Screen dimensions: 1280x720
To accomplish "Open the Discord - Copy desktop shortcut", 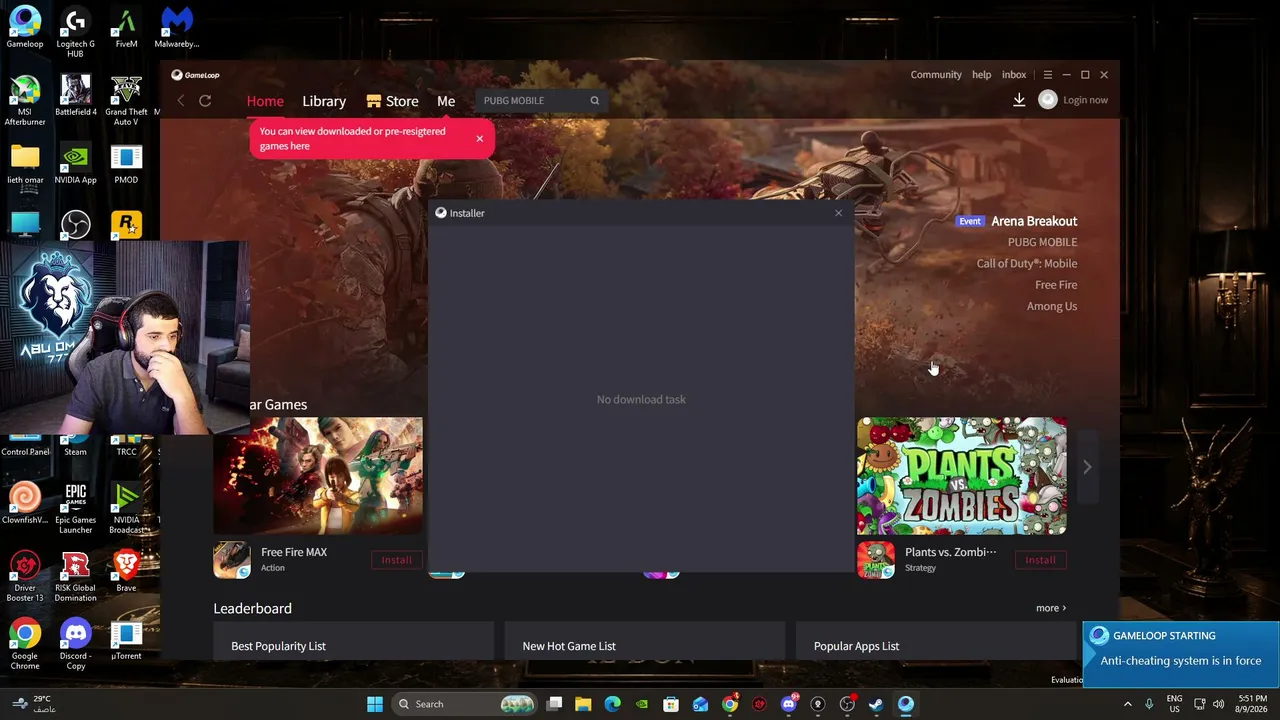I will (x=75, y=644).
